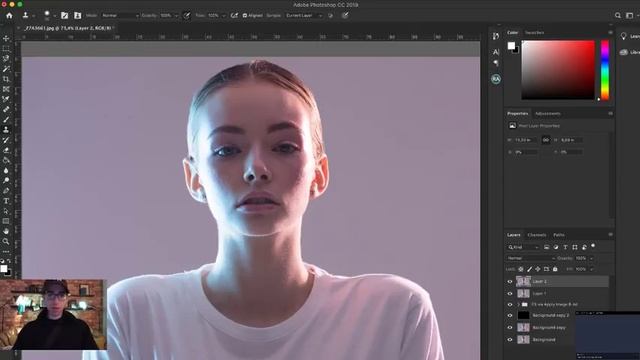The image size is (640, 360).
Task: Click the search icon at top right
Action: [618, 16]
